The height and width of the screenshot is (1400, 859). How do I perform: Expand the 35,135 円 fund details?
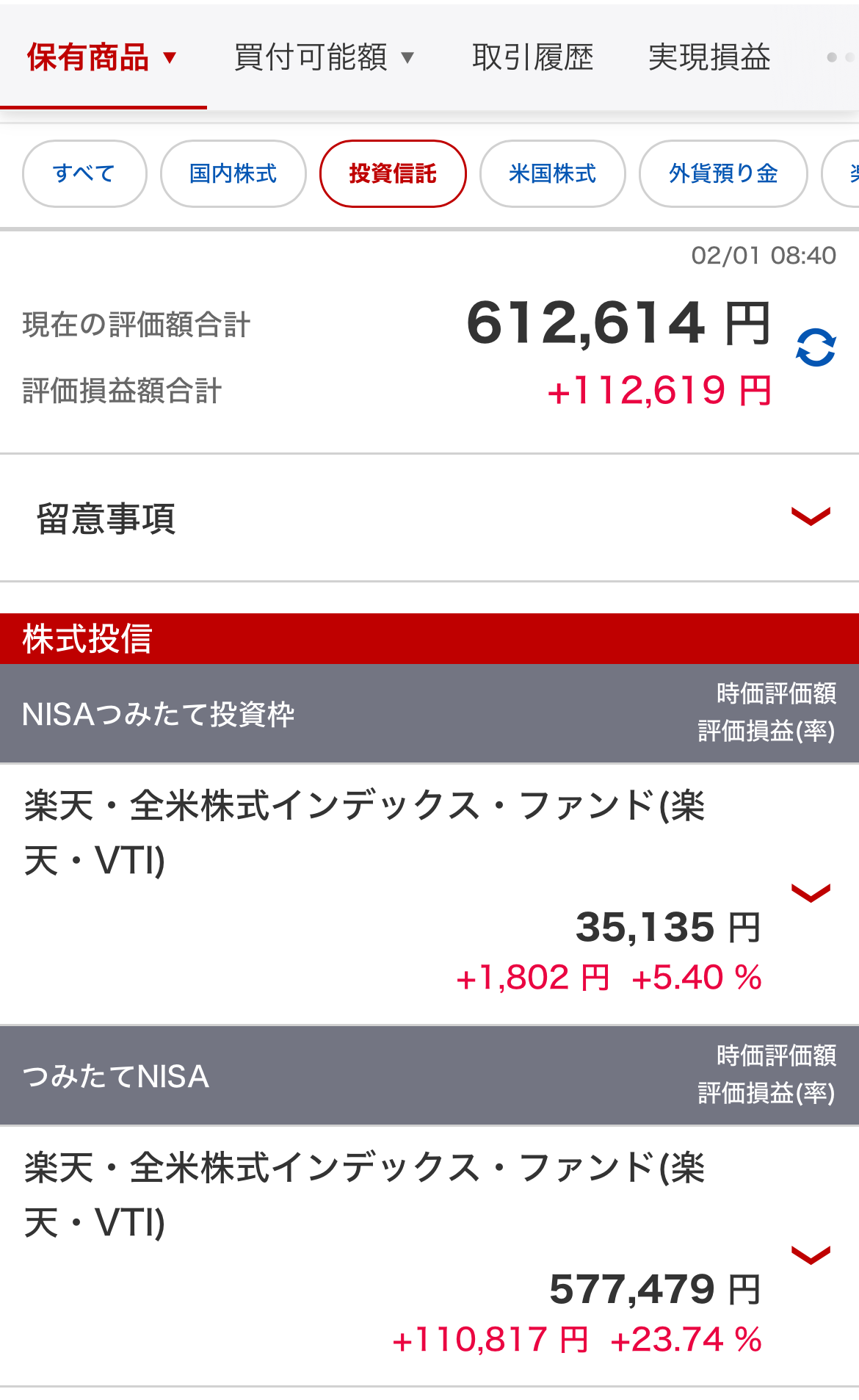coord(811,892)
